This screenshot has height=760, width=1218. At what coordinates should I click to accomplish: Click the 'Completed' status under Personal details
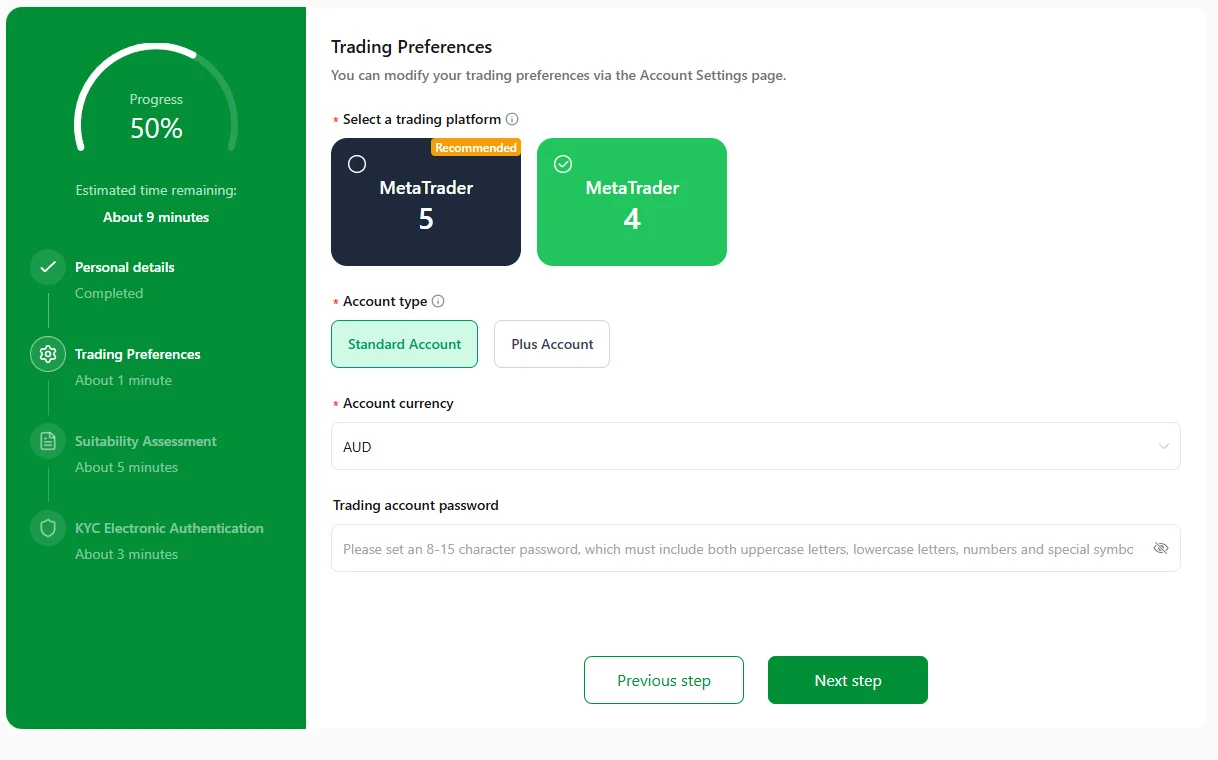pos(109,293)
